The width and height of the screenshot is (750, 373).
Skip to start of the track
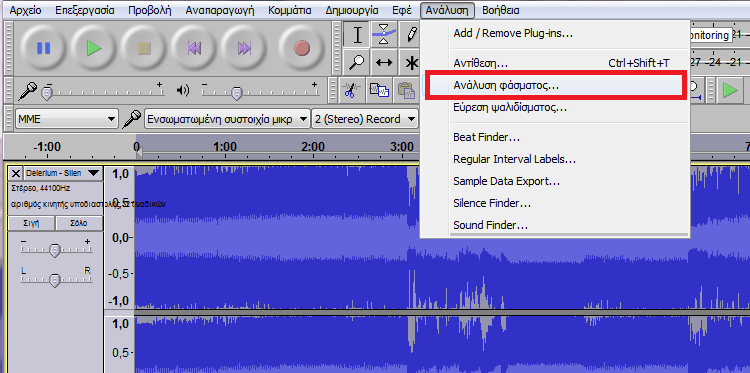pos(194,48)
